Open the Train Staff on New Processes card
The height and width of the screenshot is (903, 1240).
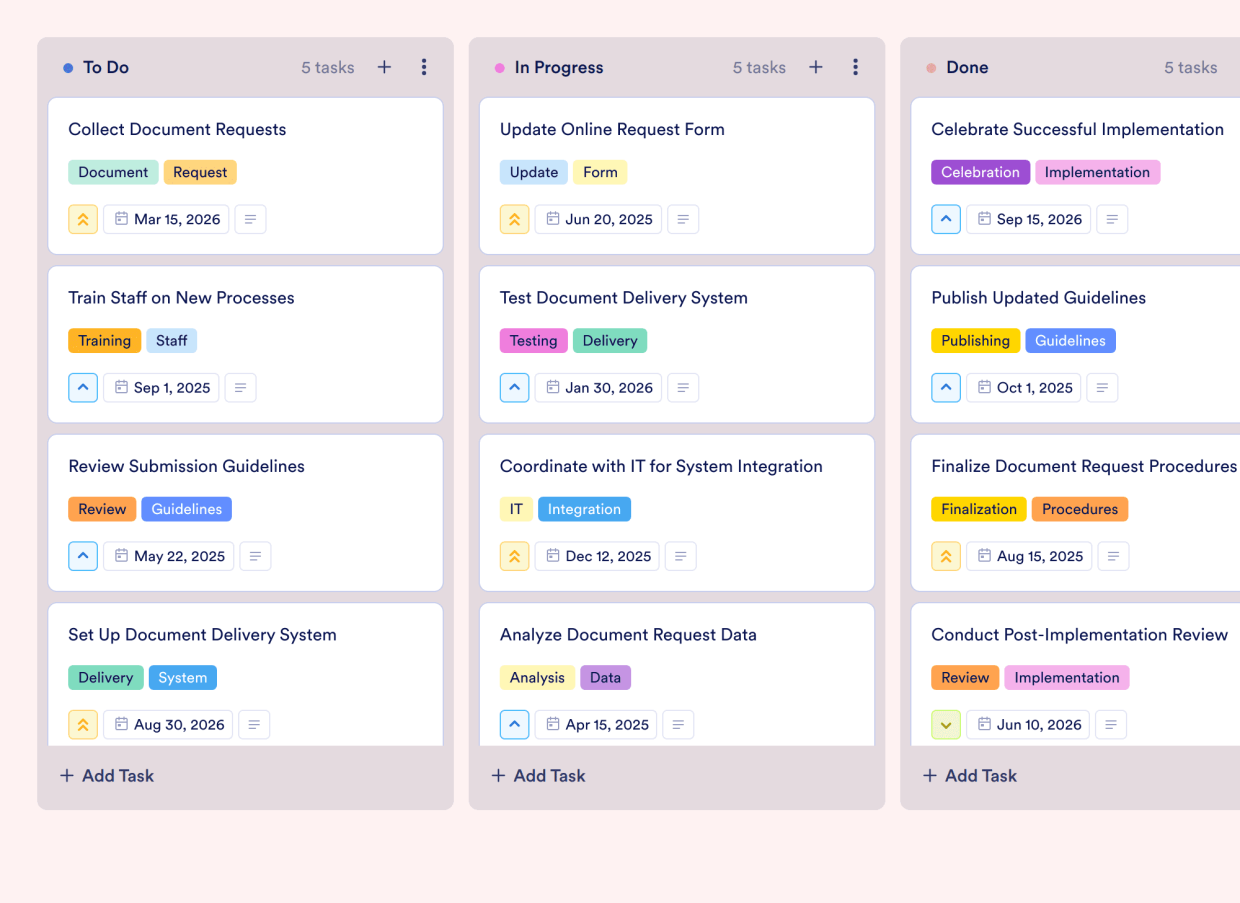(181, 297)
